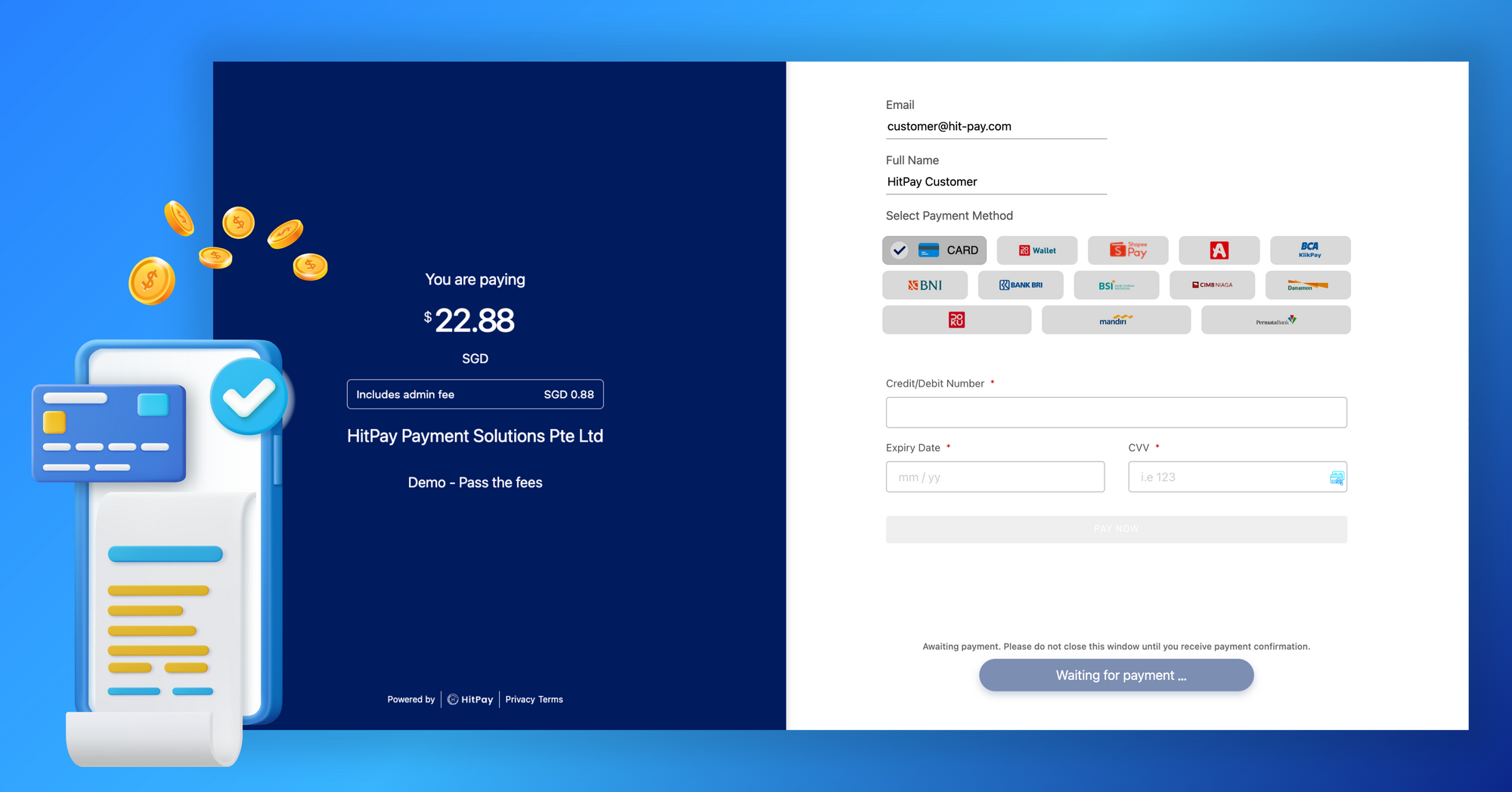Click the CVV card hint icon
Viewport: 1512px width, 792px height.
tap(1337, 478)
